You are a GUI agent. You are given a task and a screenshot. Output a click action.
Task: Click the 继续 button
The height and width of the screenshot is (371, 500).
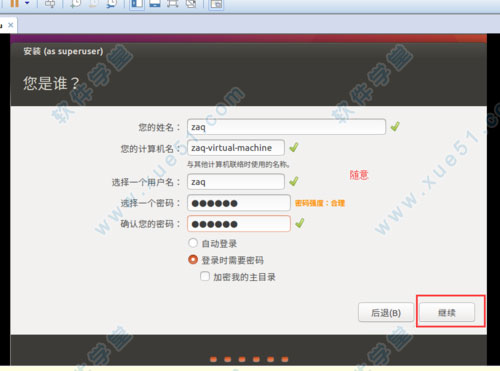pyautogui.click(x=447, y=312)
